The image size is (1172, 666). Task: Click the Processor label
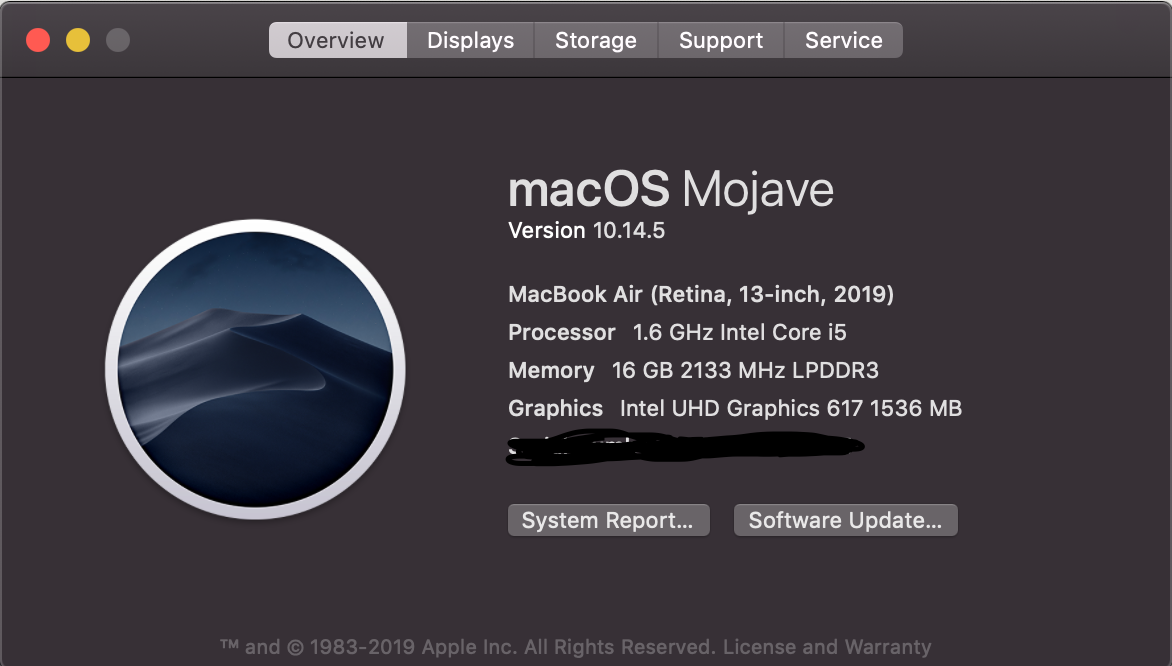pos(561,333)
